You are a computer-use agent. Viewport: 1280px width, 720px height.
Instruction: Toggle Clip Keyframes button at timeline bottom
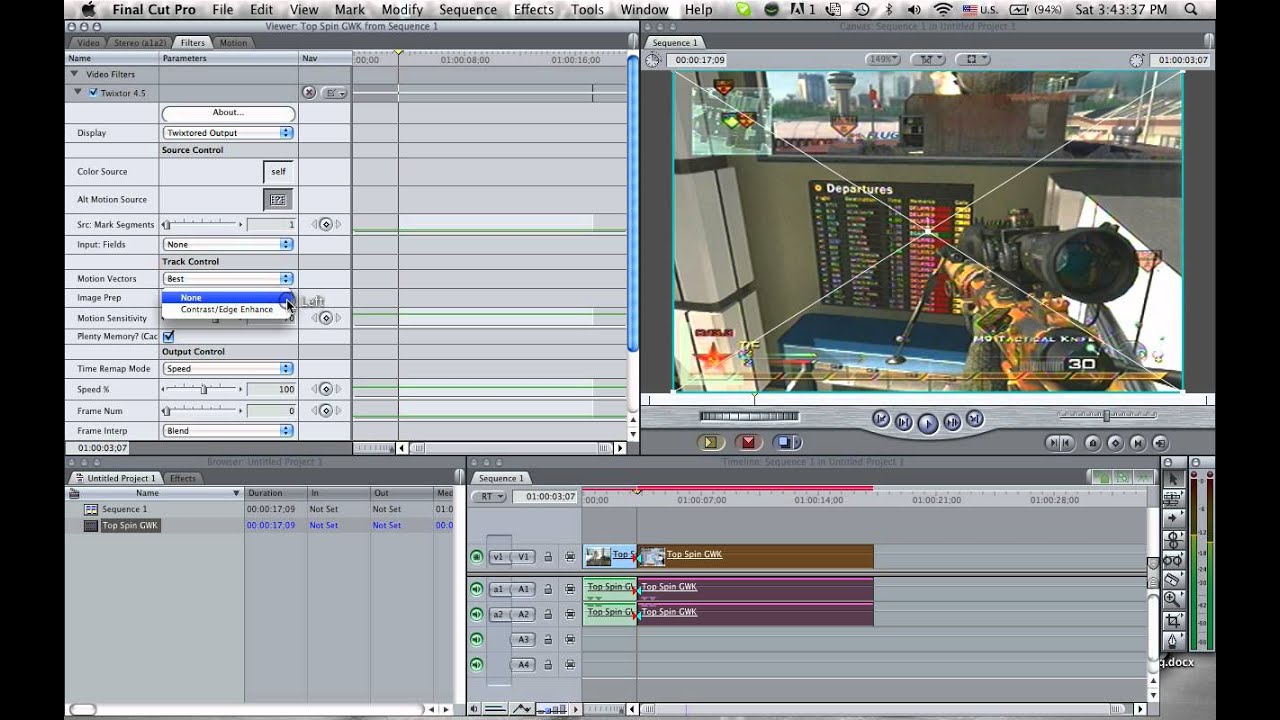tap(494, 709)
